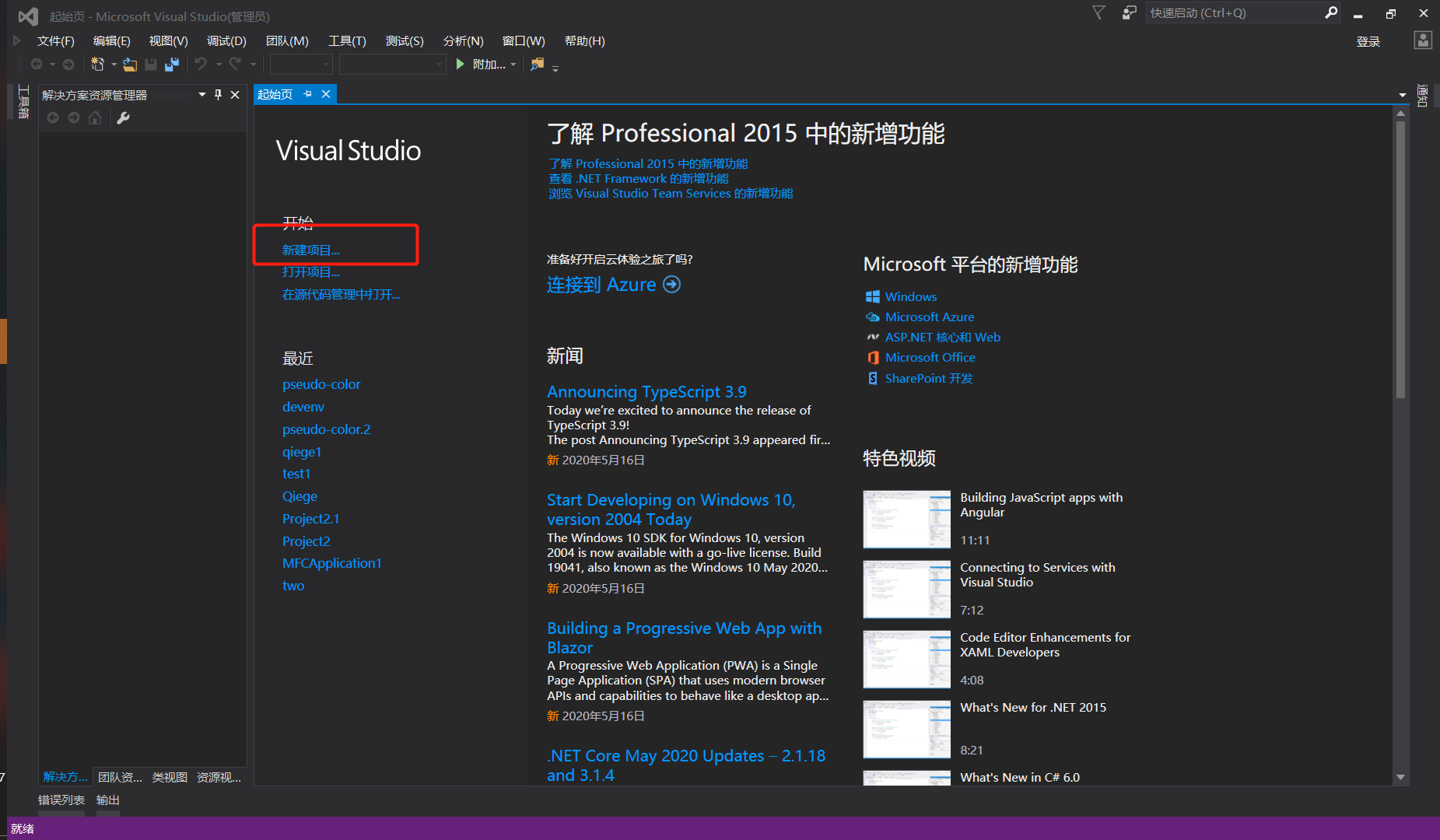This screenshot has width=1440, height=840.
Task: Open the SharePoint 开发 link
Action: tap(929, 379)
